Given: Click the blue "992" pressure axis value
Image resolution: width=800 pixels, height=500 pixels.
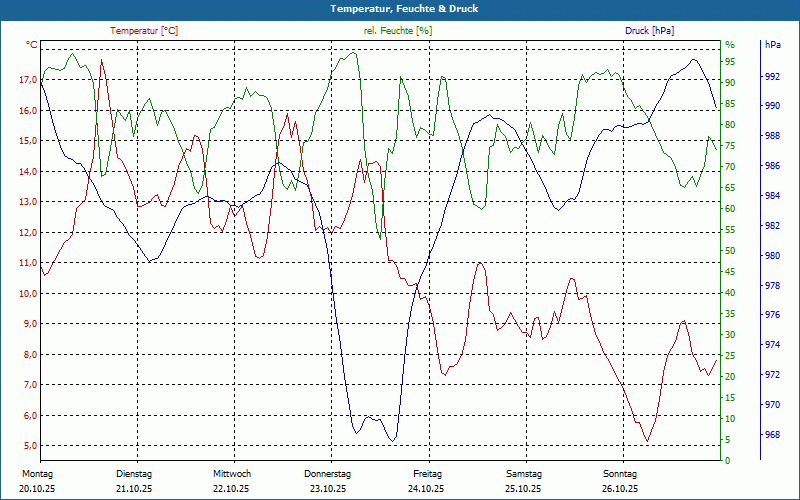Looking at the screenshot, I should 772,77.
